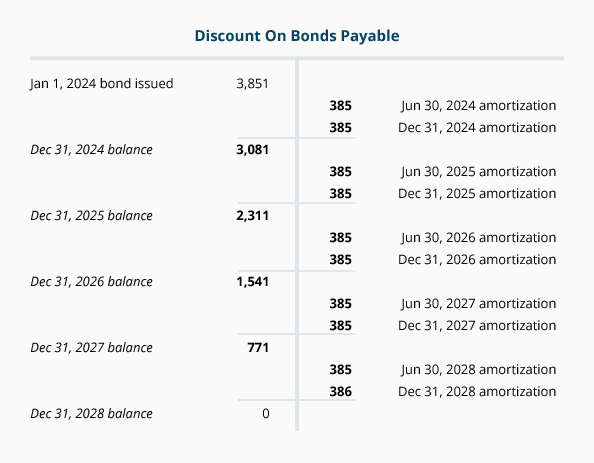Click the Dec 31, 2026 balance label
This screenshot has height=463, width=594.
point(91,281)
